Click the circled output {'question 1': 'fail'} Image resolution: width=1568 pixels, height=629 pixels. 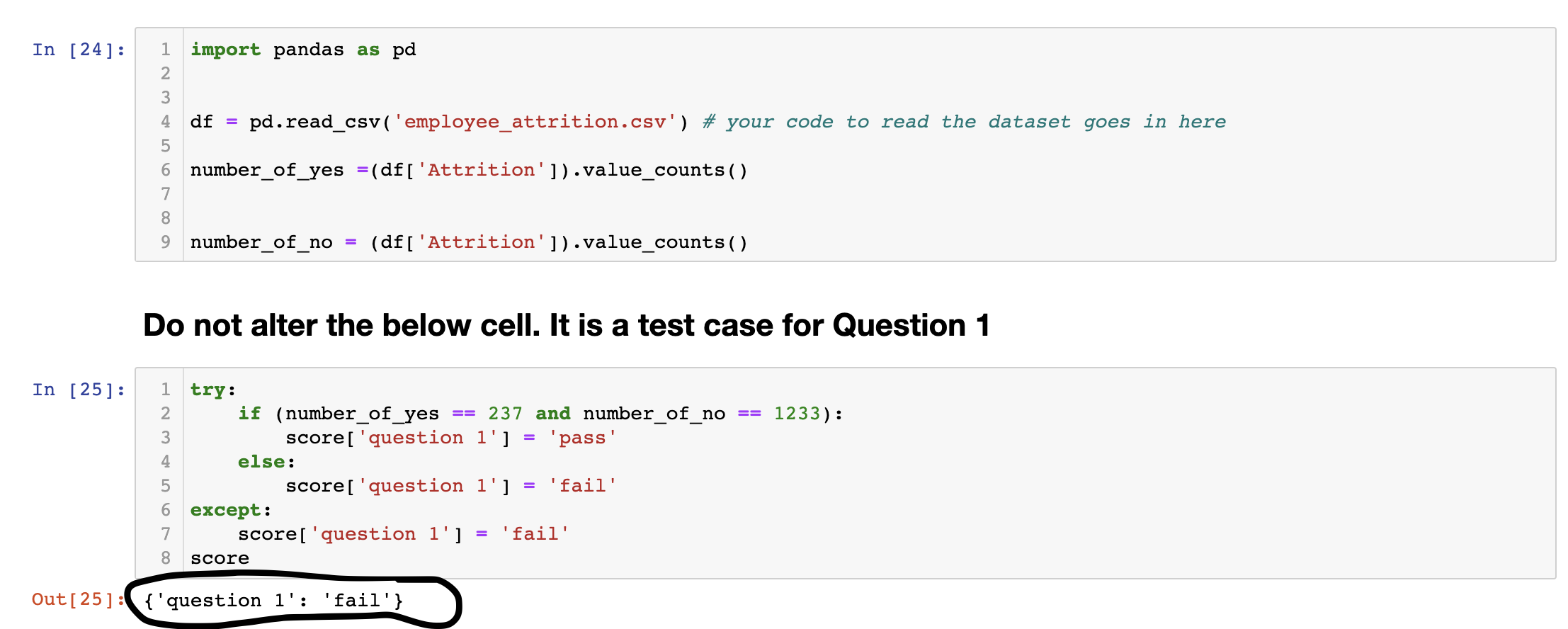(x=273, y=601)
